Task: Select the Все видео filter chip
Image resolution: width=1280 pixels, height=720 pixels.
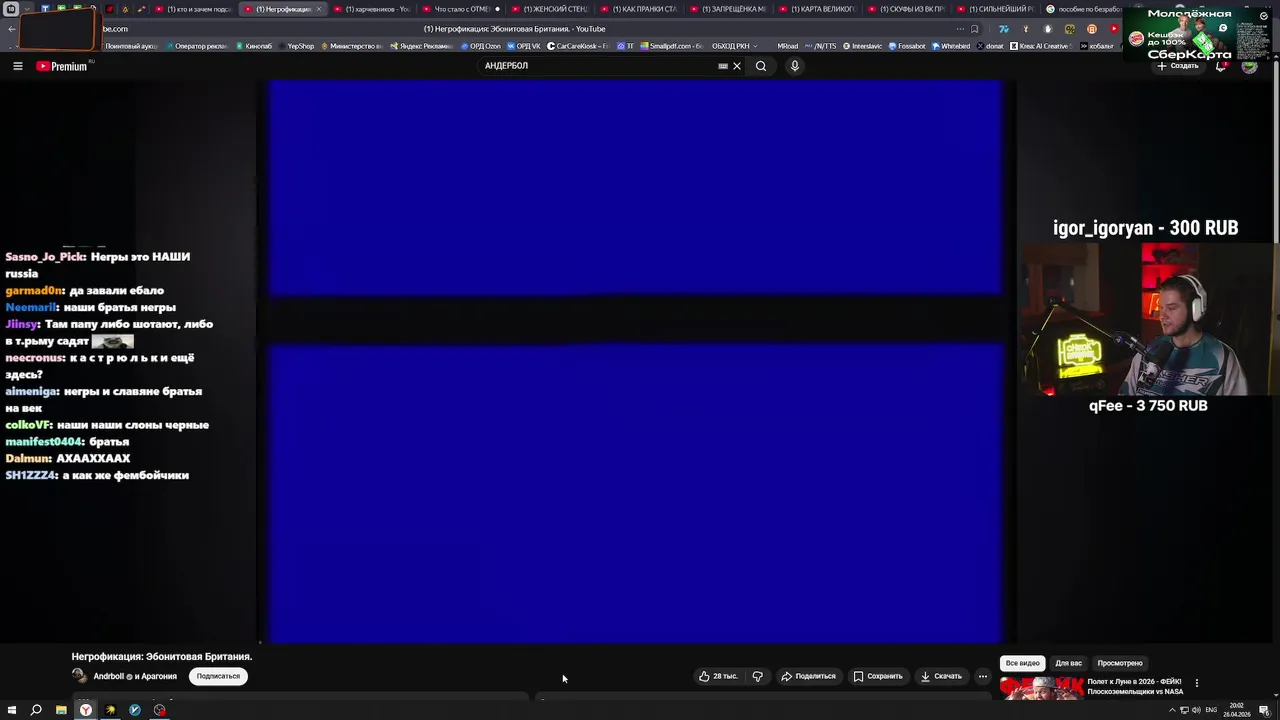Action: click(x=1022, y=663)
